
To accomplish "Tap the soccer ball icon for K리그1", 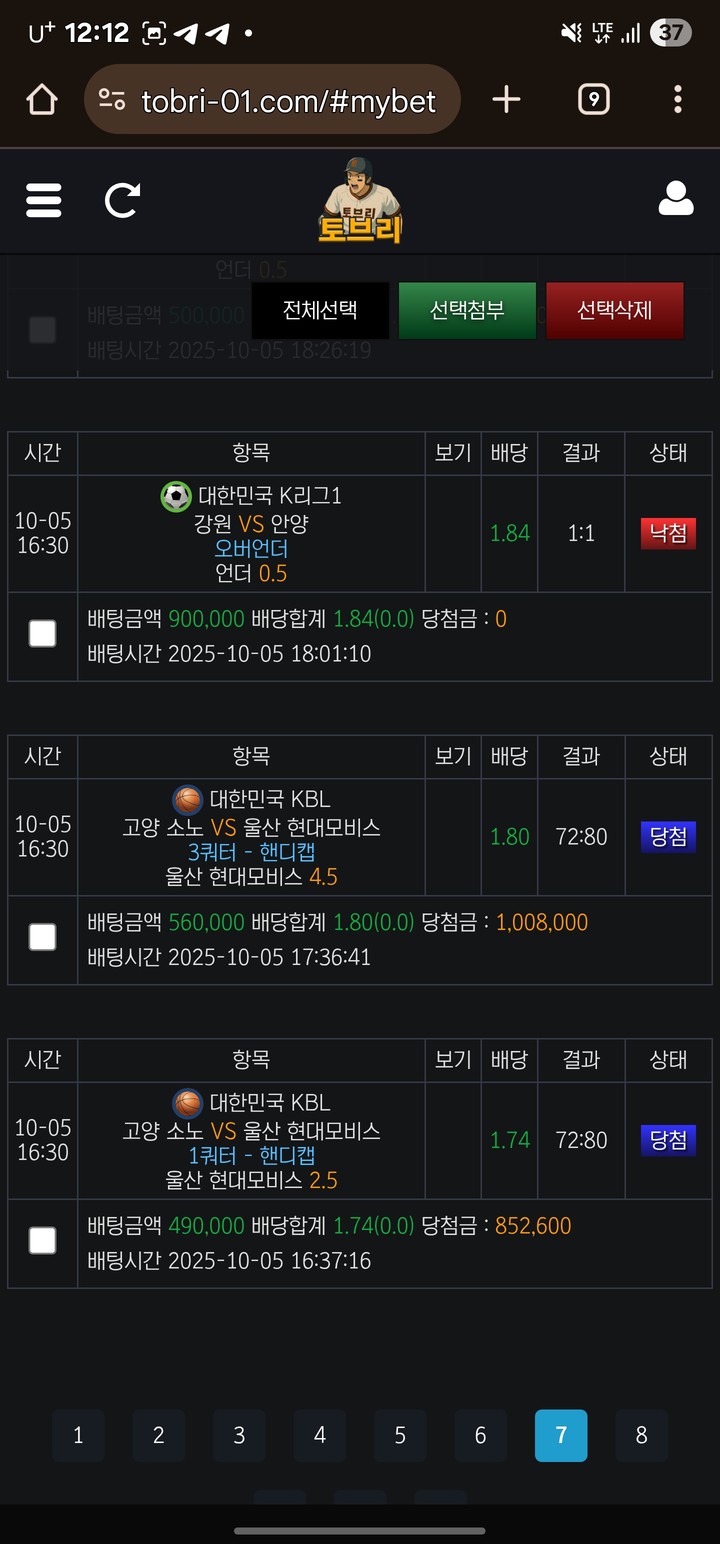I will tap(176, 496).
